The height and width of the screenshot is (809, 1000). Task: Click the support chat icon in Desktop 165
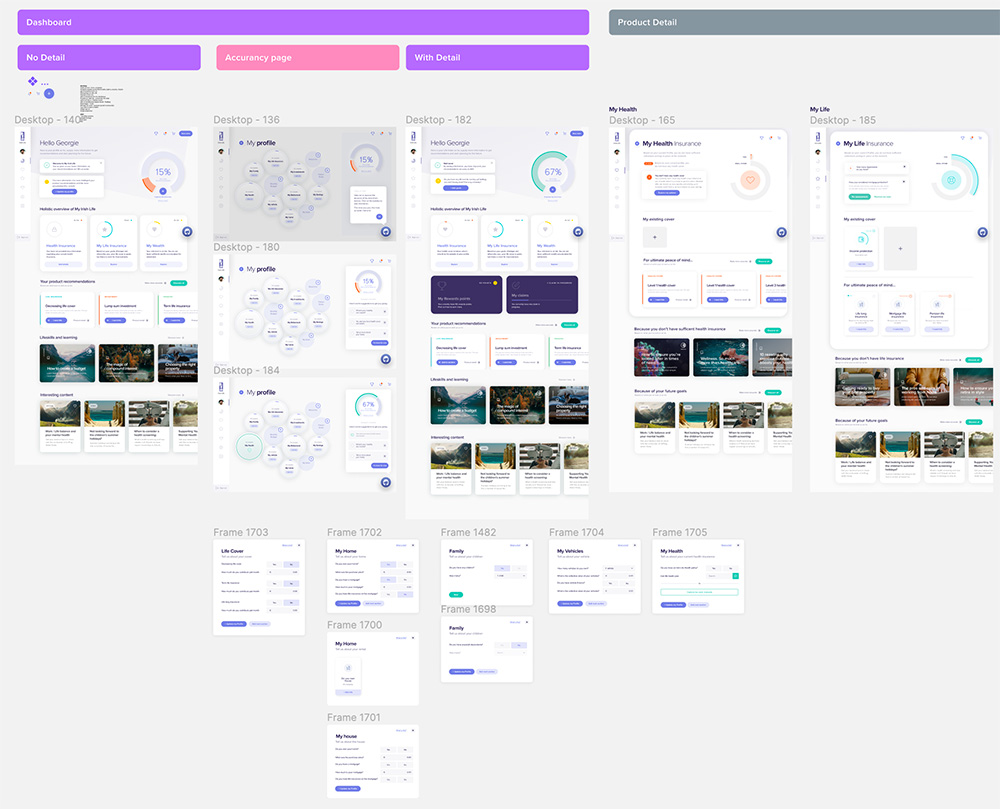(x=782, y=231)
